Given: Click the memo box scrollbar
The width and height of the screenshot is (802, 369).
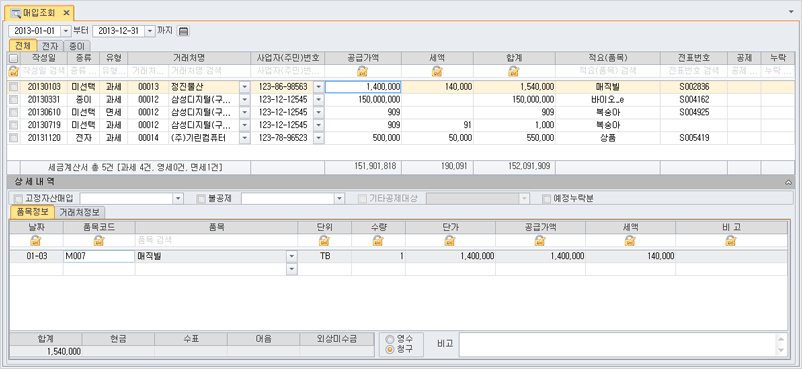Looking at the screenshot, I should (x=781, y=344).
